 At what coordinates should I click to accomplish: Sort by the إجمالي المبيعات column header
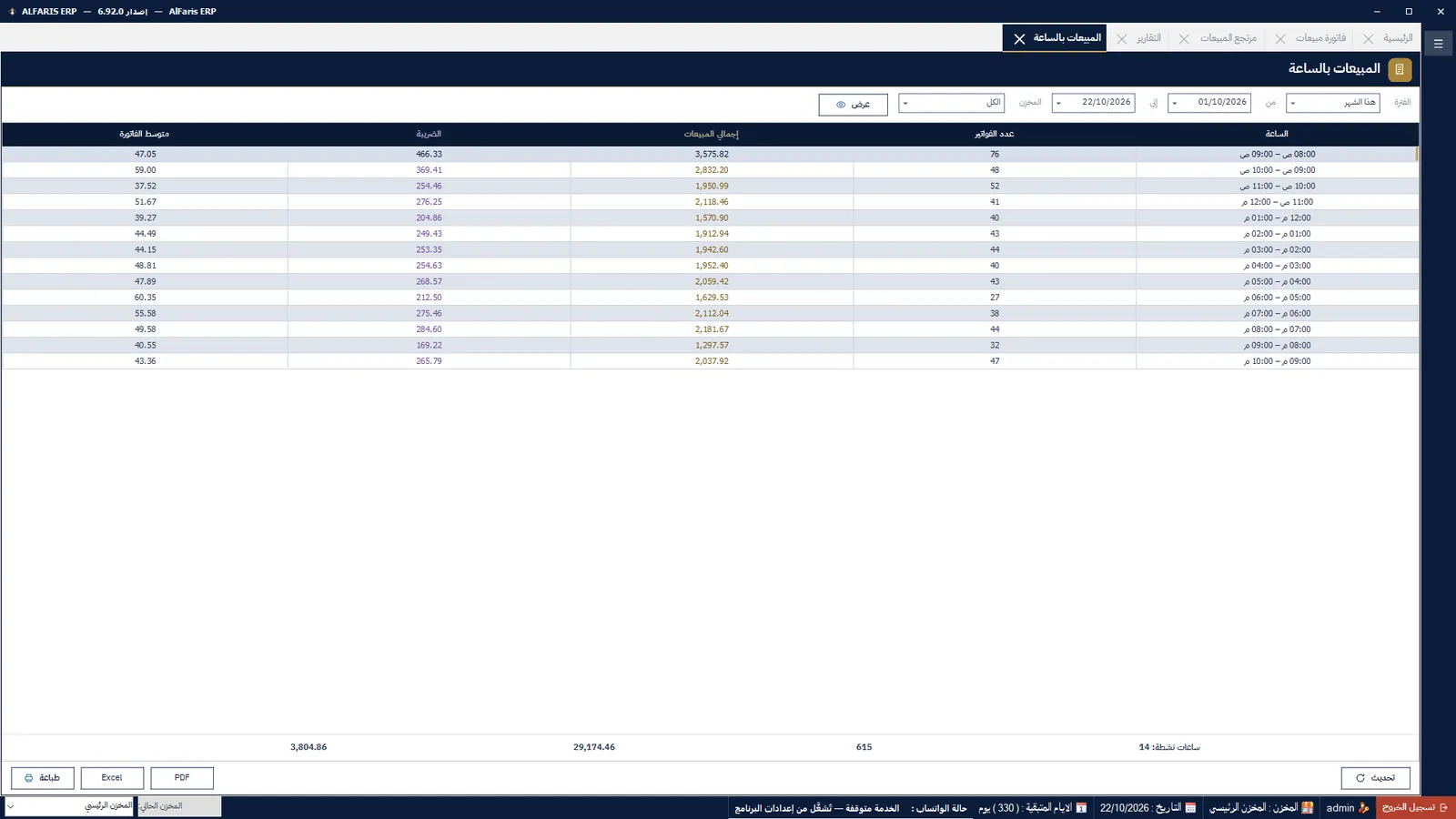[x=712, y=134]
